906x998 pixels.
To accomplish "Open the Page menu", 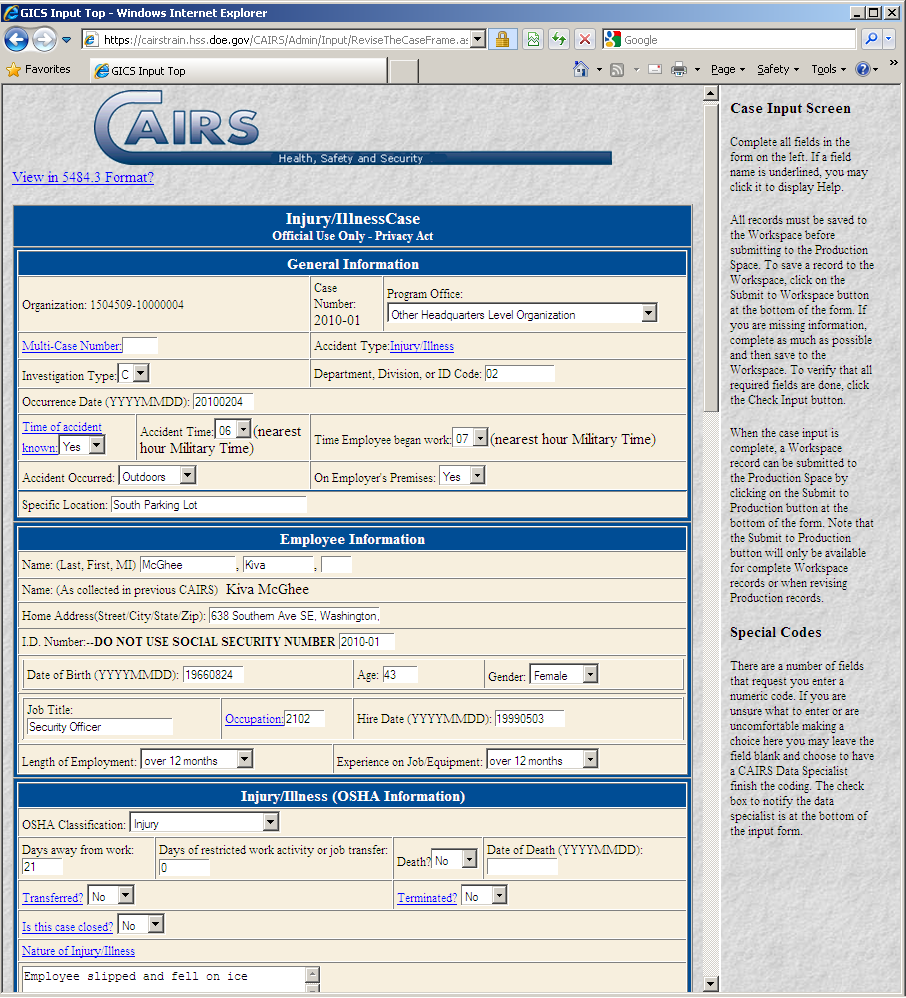I will pyautogui.click(x=727, y=69).
